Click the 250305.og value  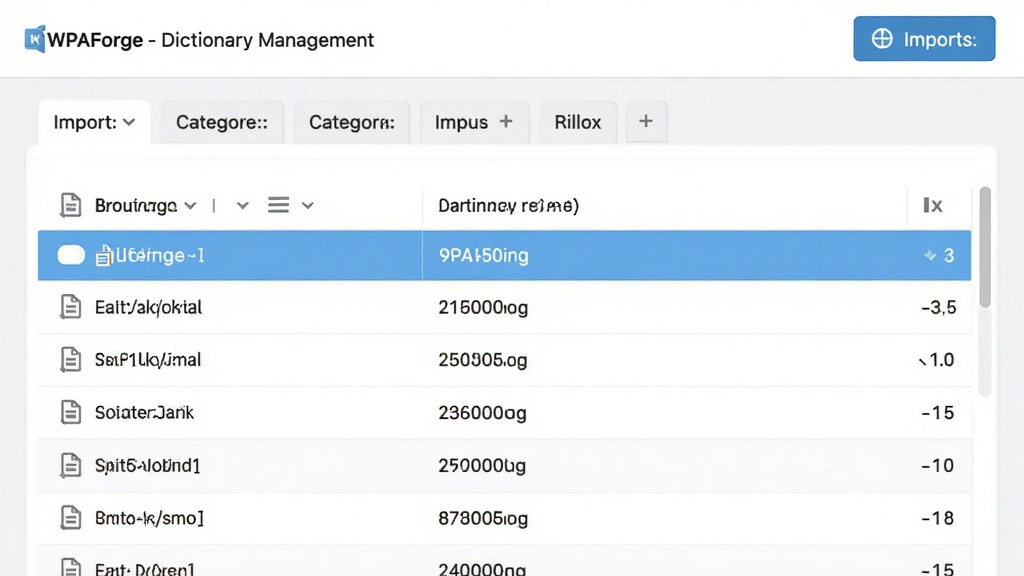pos(483,360)
